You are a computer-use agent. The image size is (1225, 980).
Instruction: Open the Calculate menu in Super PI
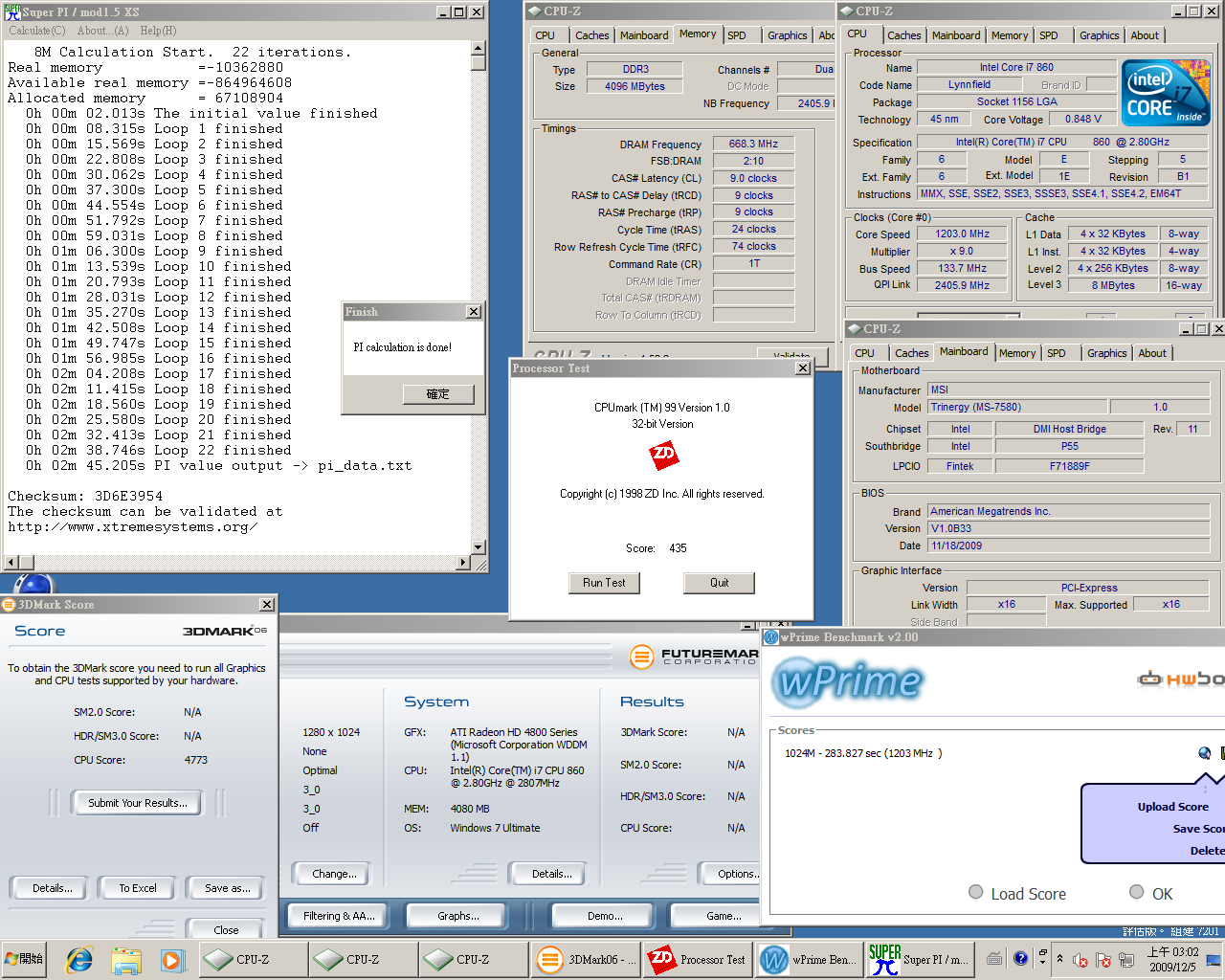click(x=37, y=31)
